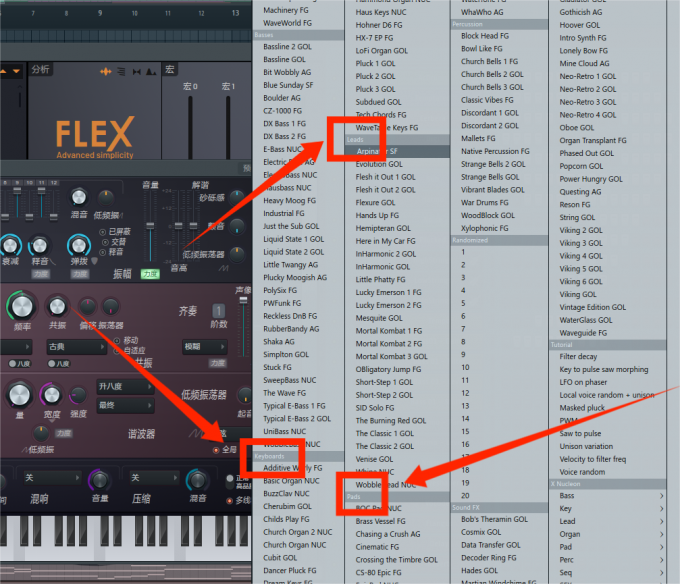Select the Cinematic FG pad preset

[377, 547]
